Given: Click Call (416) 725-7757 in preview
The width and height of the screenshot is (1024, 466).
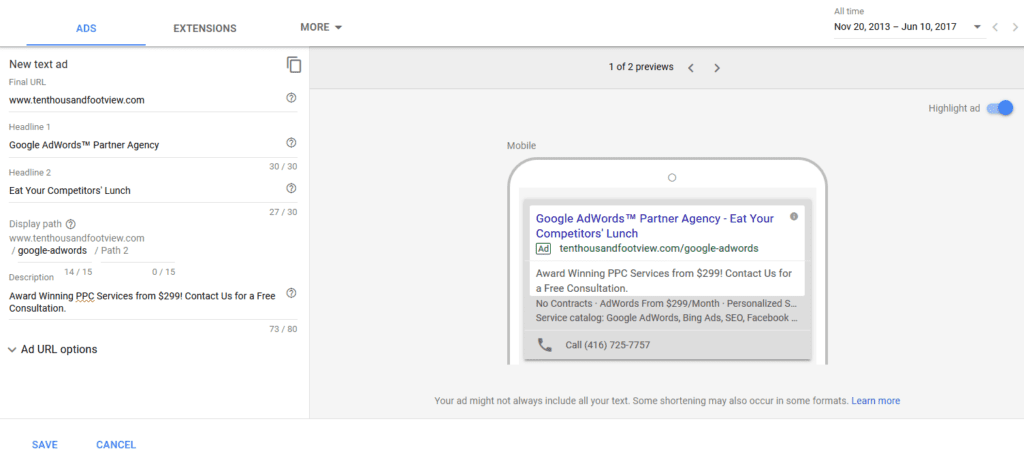Looking at the screenshot, I should click(608, 345).
